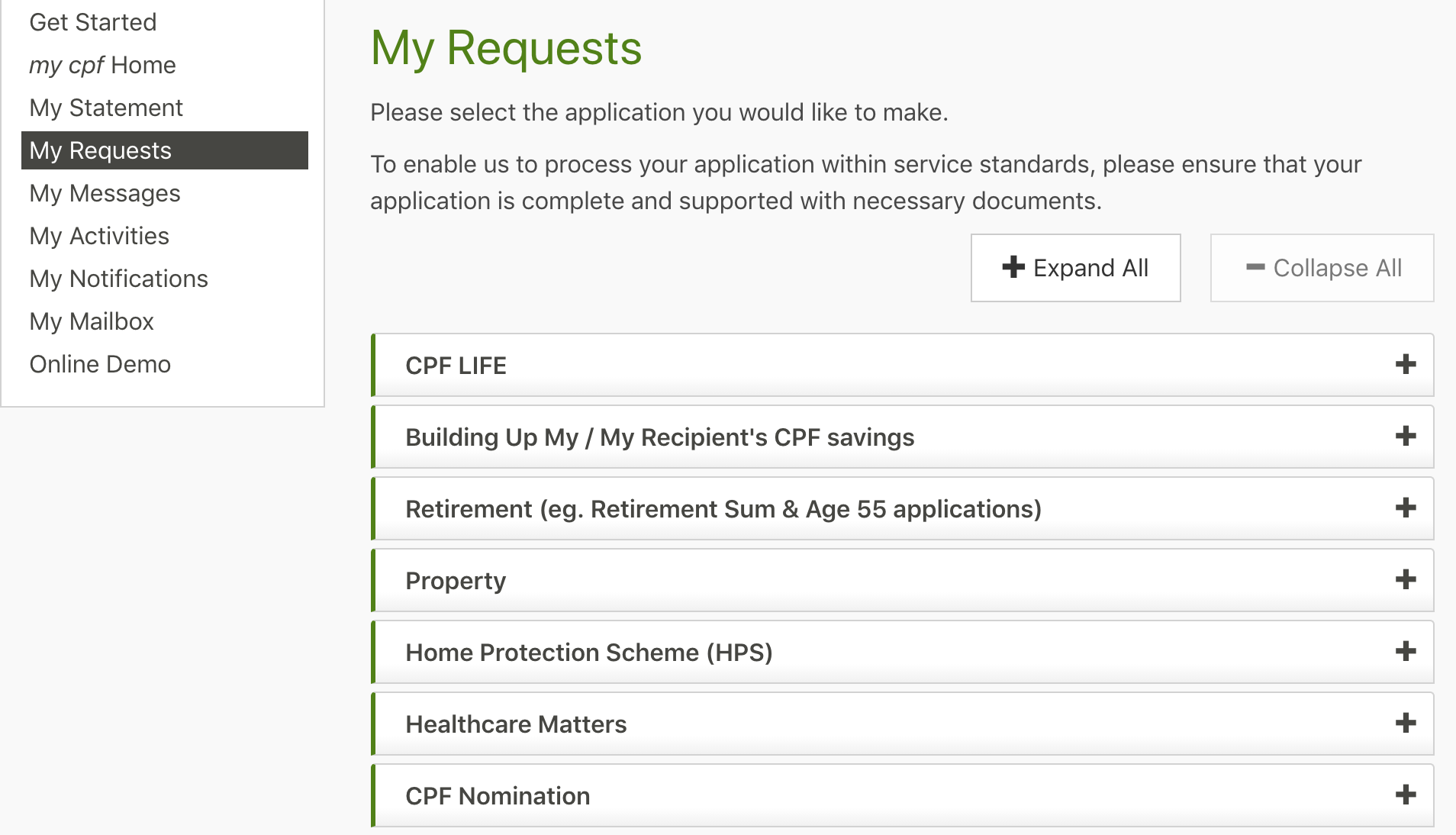The image size is (1456, 835).
Task: Go to My Messages page
Action: [x=105, y=193]
